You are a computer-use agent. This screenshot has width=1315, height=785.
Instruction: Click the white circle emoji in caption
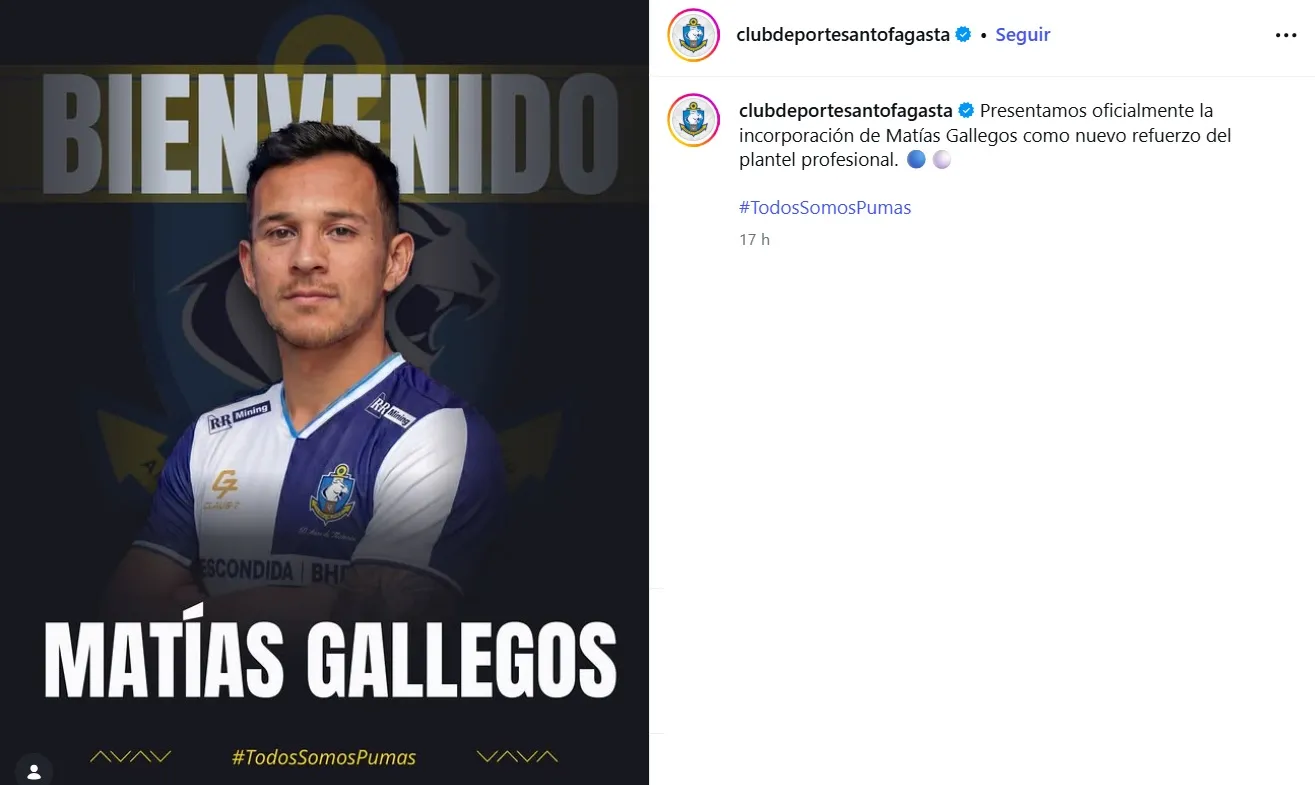click(941, 159)
